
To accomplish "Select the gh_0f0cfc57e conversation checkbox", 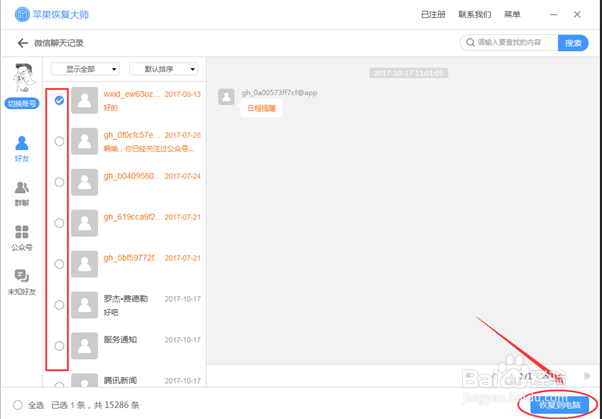I will pos(59,141).
